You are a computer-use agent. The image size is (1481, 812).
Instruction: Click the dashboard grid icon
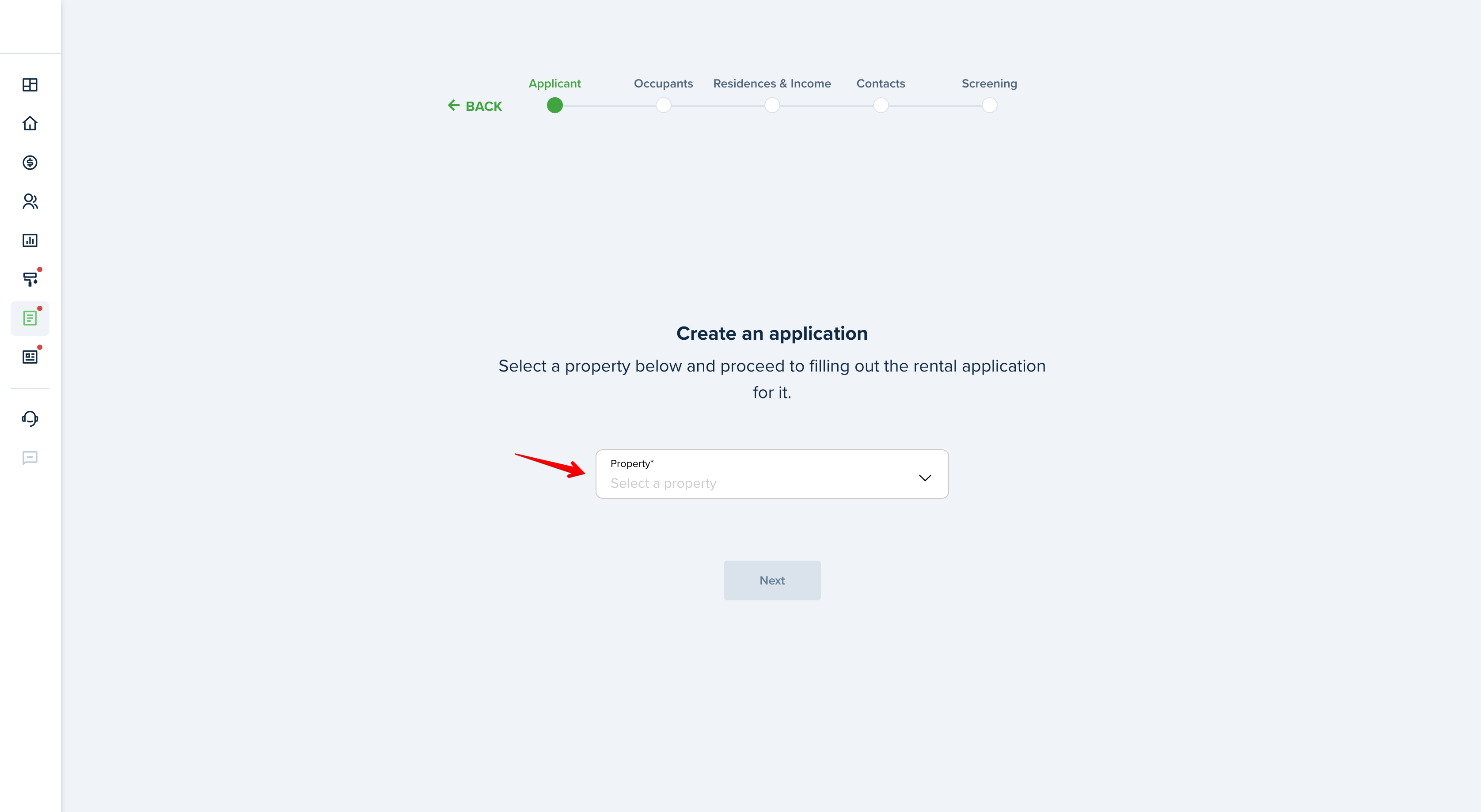tap(30, 85)
